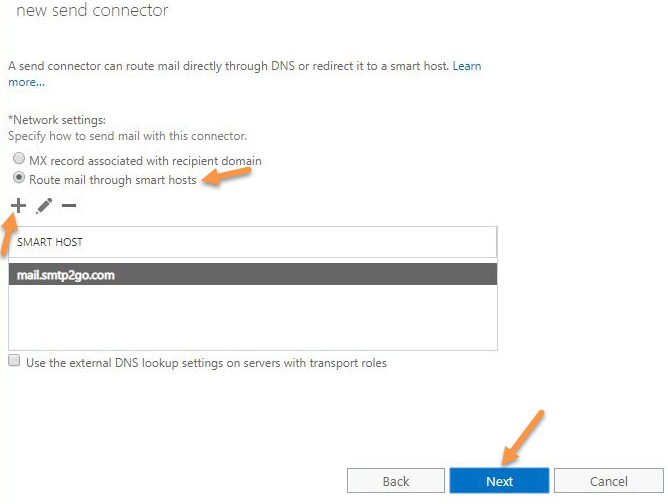The width and height of the screenshot is (668, 504).
Task: Click the '*Network settings:' label
Action: pos(57,120)
